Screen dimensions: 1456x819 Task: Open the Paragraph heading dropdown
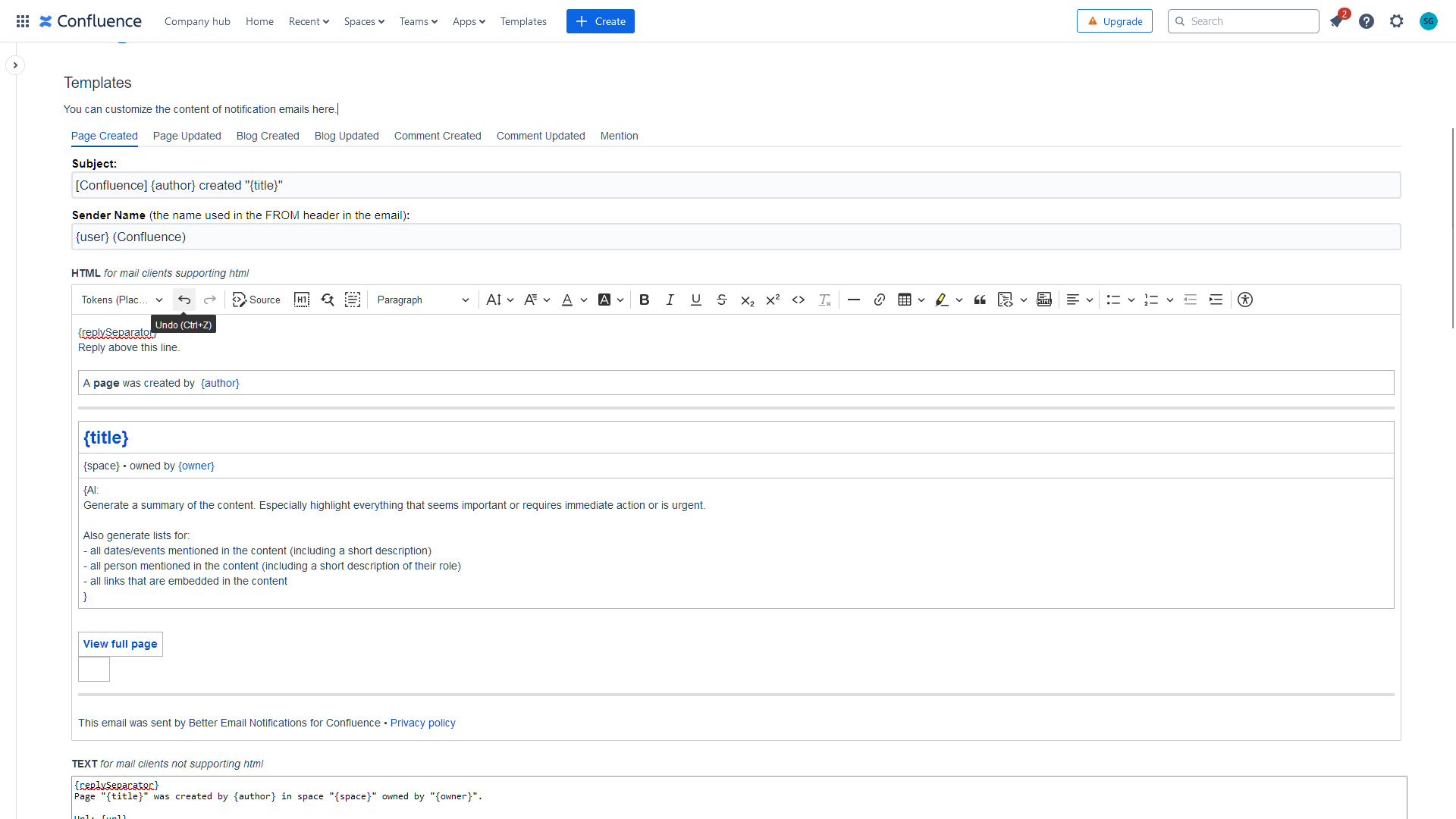tap(422, 300)
